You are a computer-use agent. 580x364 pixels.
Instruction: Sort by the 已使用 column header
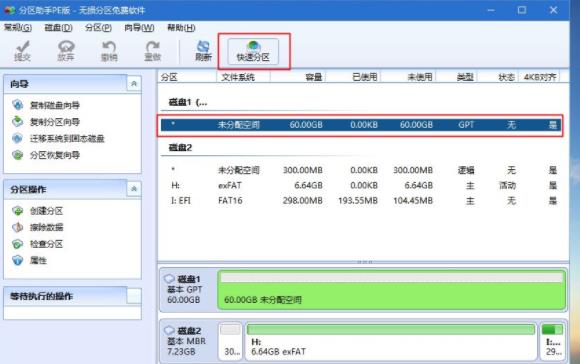pyautogui.click(x=353, y=77)
